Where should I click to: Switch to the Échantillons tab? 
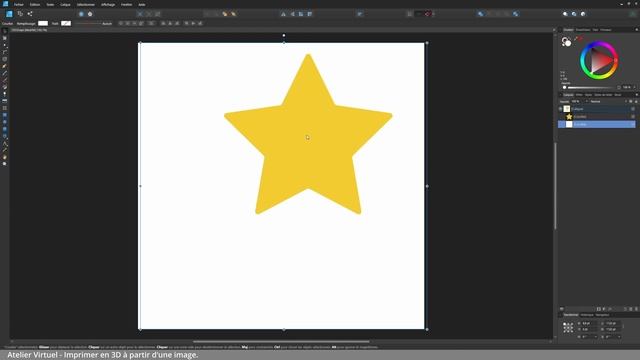click(583, 30)
